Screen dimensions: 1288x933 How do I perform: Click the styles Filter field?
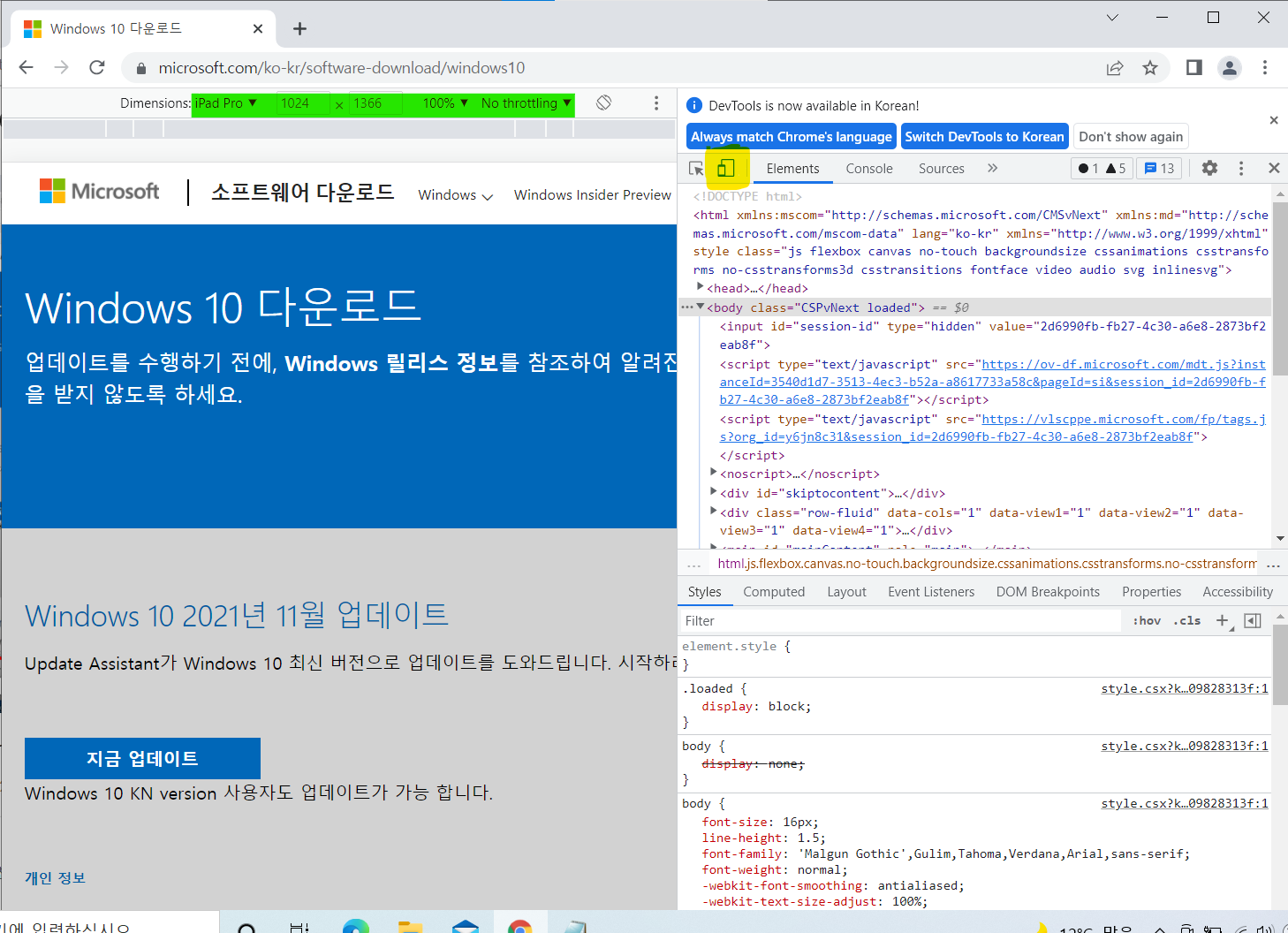(x=899, y=621)
